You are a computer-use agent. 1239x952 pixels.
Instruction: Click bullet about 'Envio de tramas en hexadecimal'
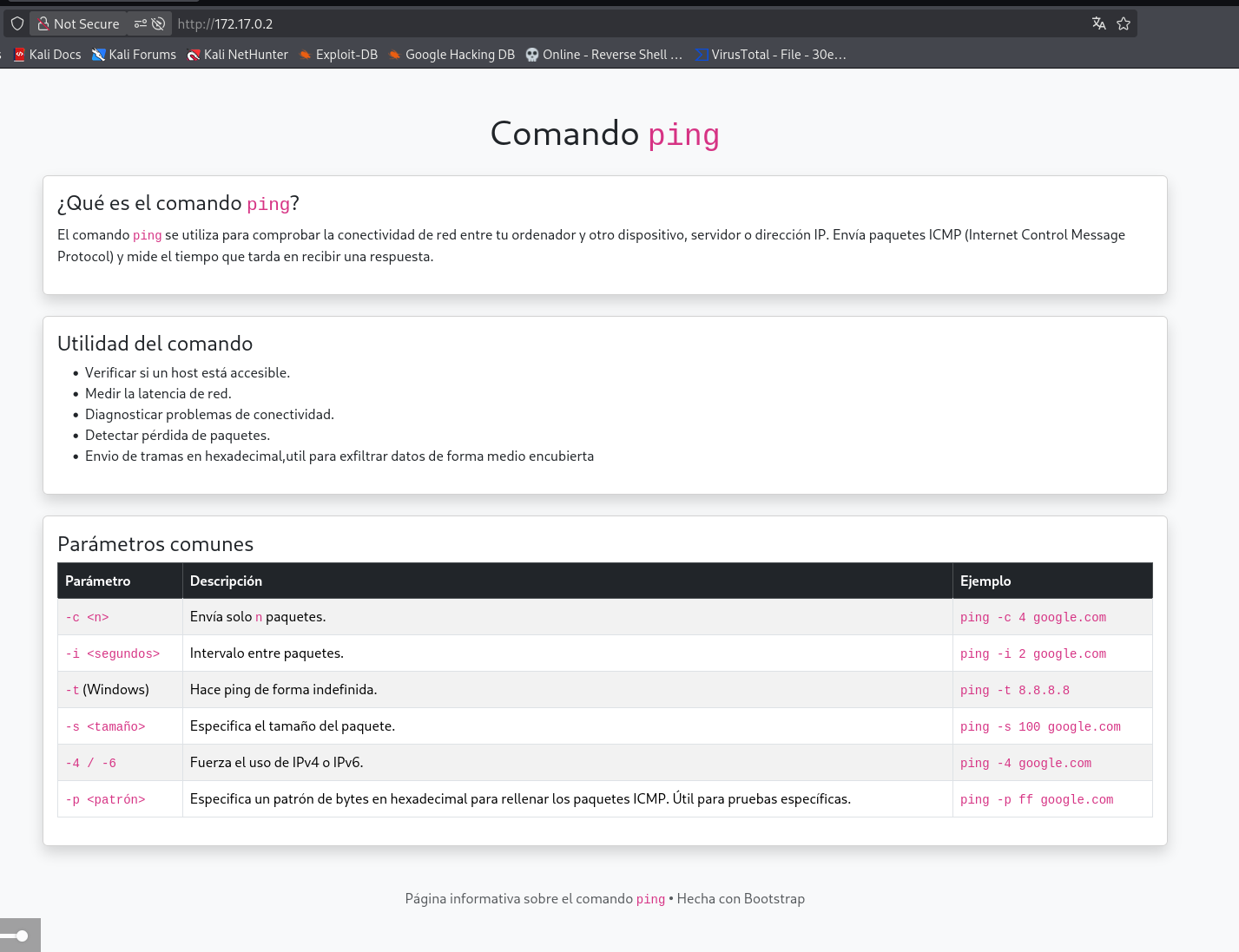pos(339,456)
